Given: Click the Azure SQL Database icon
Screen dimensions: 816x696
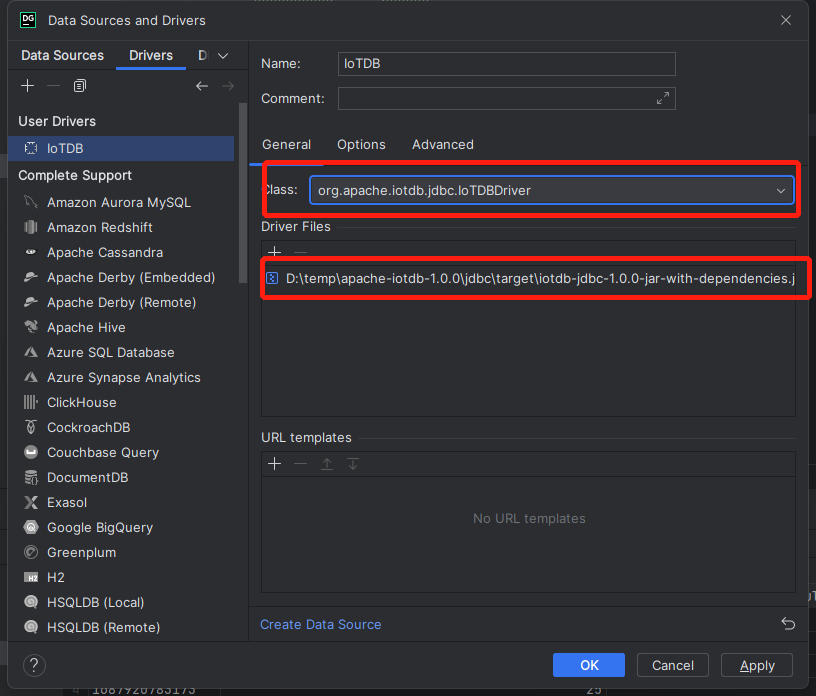Looking at the screenshot, I should (31, 352).
